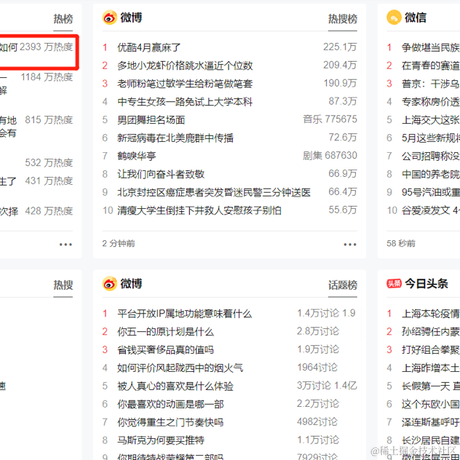
Task: Click the 2 分钟前 timestamp
Action: coord(118,244)
